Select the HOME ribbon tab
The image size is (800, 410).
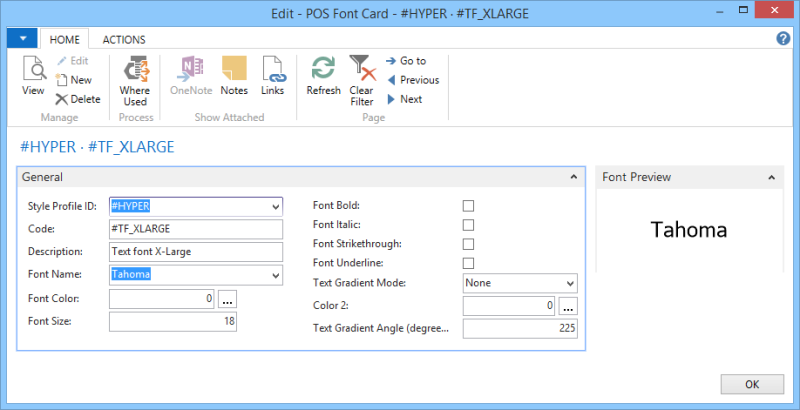[x=65, y=40]
